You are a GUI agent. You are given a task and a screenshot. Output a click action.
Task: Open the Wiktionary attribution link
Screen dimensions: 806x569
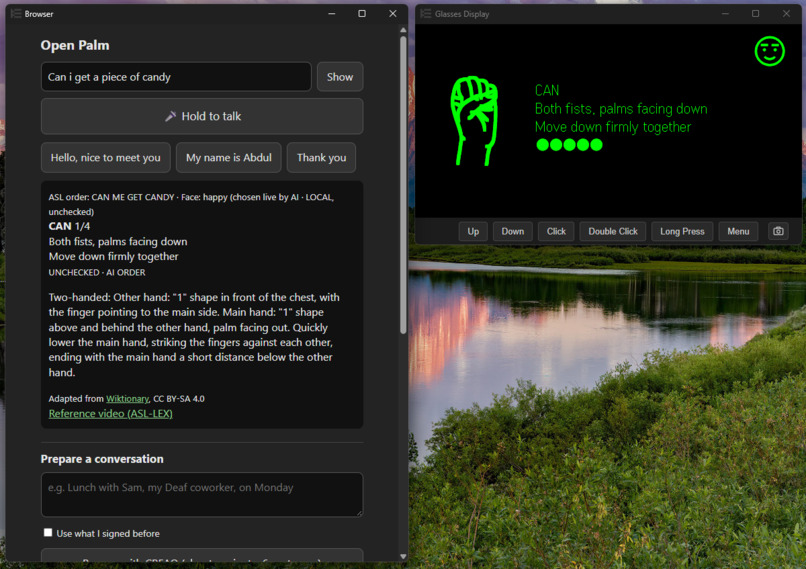127,399
